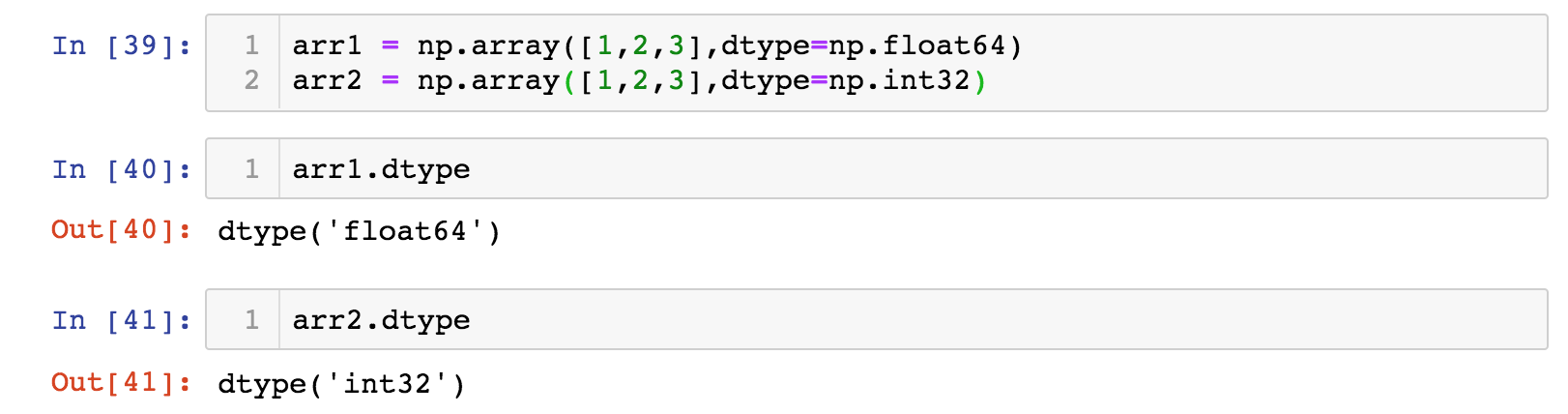
Task: Click line number 1 in cell 40
Action: pyautogui.click(x=251, y=168)
